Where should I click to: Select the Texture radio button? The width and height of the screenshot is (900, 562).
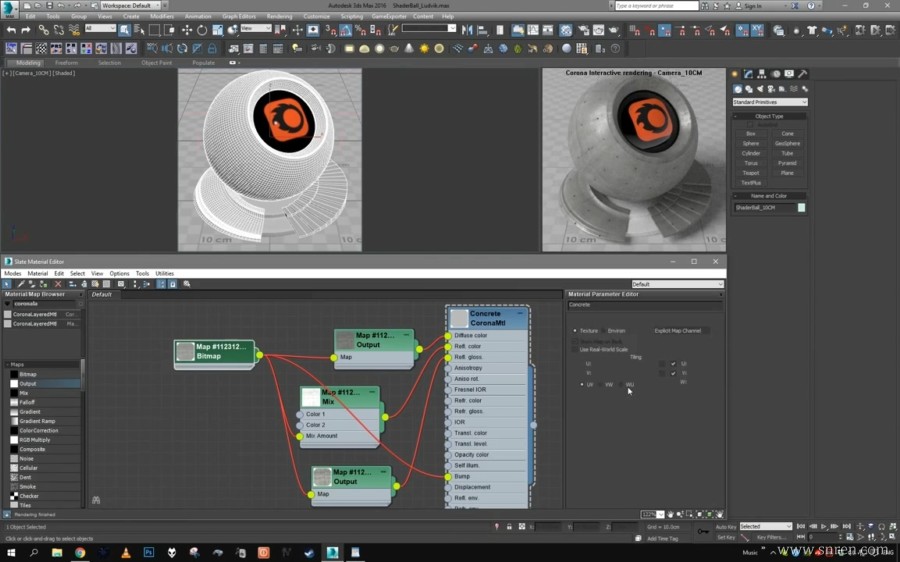pyautogui.click(x=574, y=330)
